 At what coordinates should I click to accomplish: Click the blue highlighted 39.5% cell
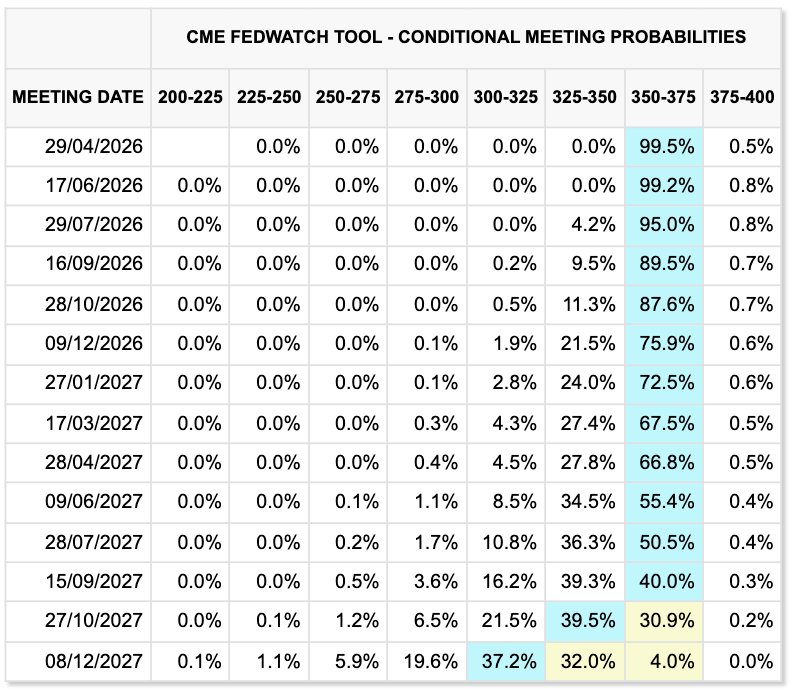click(x=586, y=621)
